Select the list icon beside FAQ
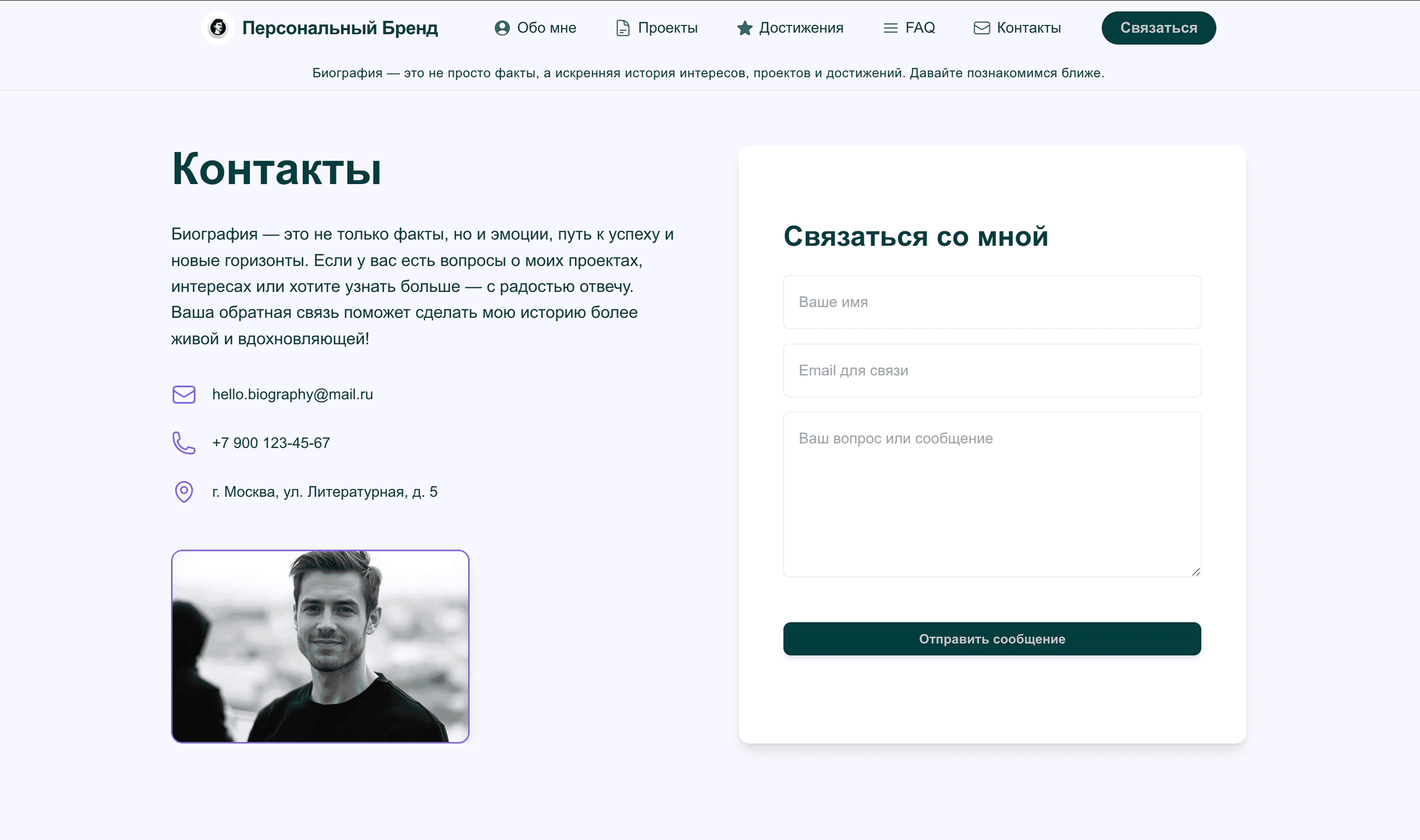This screenshot has height=840, width=1420. 890,27
